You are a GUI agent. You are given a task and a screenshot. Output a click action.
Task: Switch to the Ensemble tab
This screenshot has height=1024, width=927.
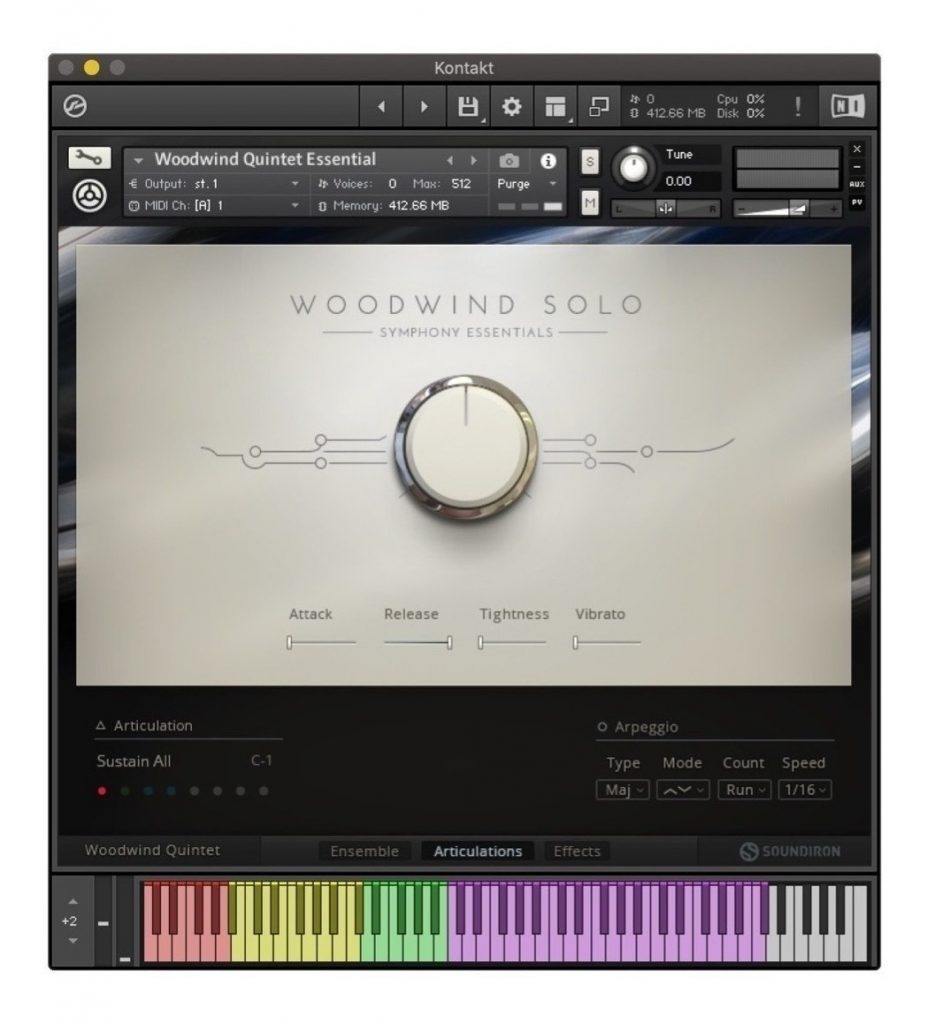point(365,851)
